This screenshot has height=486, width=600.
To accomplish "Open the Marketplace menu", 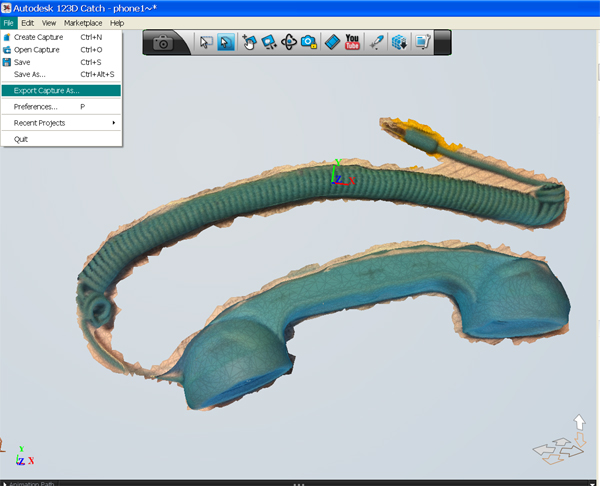I will [x=82, y=22].
